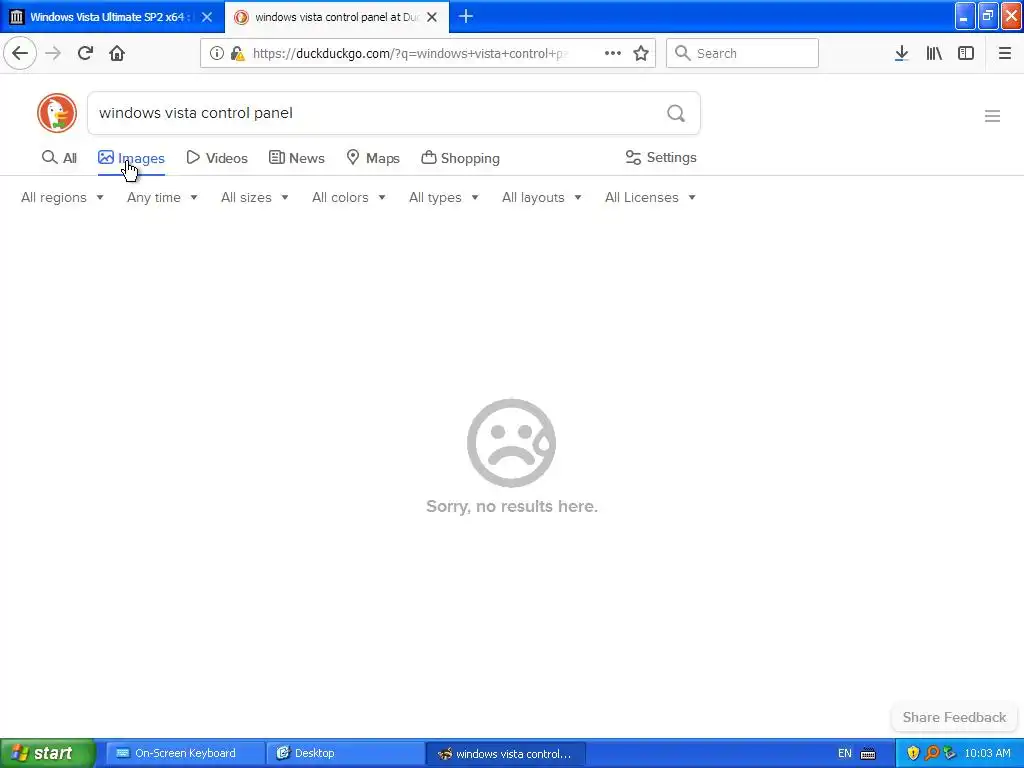Bookmark this page with the star
1024x768 pixels.
641,54
